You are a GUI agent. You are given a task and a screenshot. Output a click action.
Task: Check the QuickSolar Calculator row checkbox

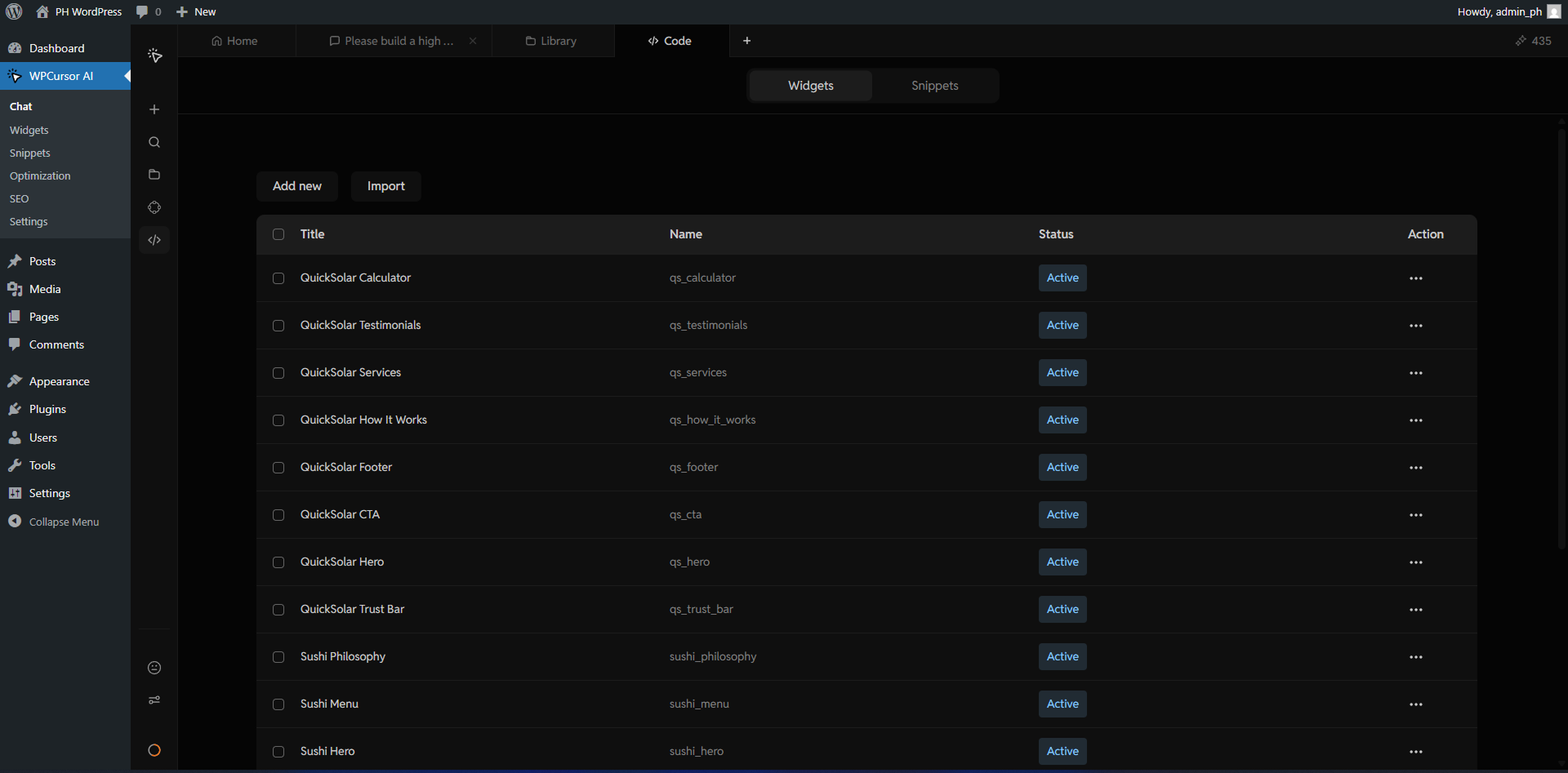click(278, 278)
